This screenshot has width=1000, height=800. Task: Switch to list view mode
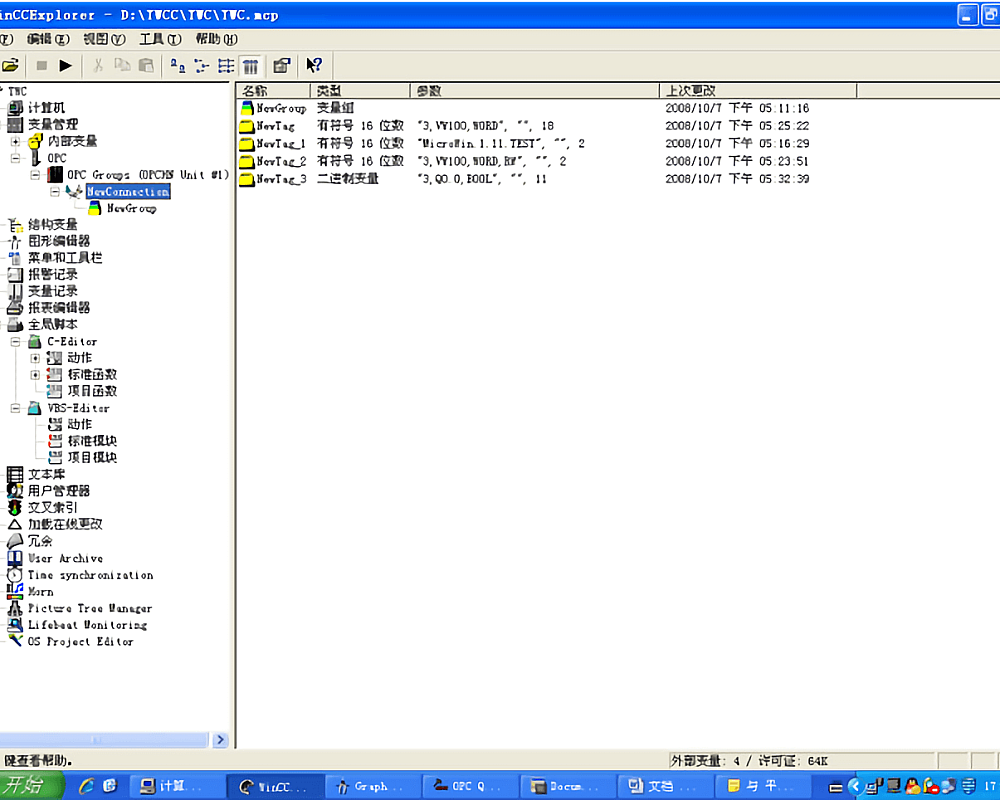(226, 66)
